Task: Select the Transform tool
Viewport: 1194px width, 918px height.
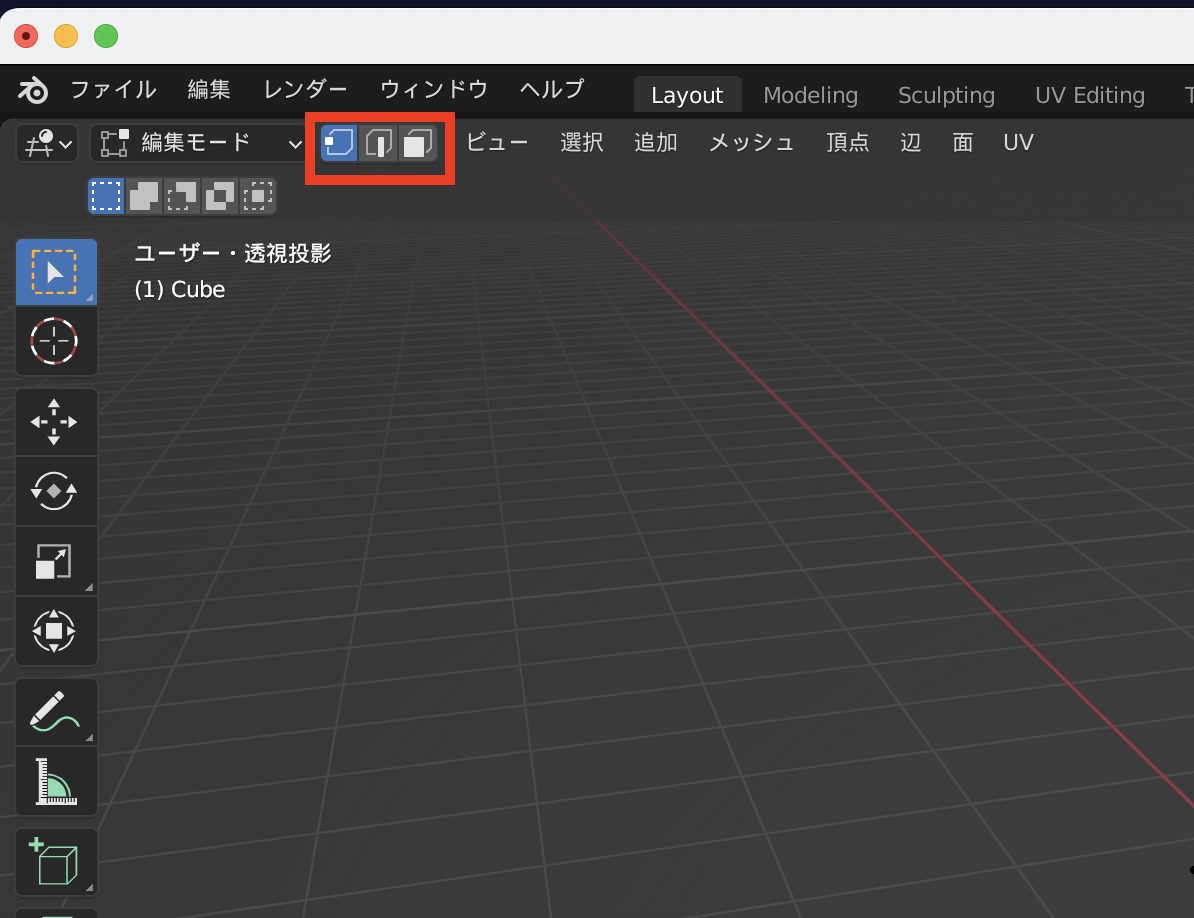Action: tap(55, 631)
